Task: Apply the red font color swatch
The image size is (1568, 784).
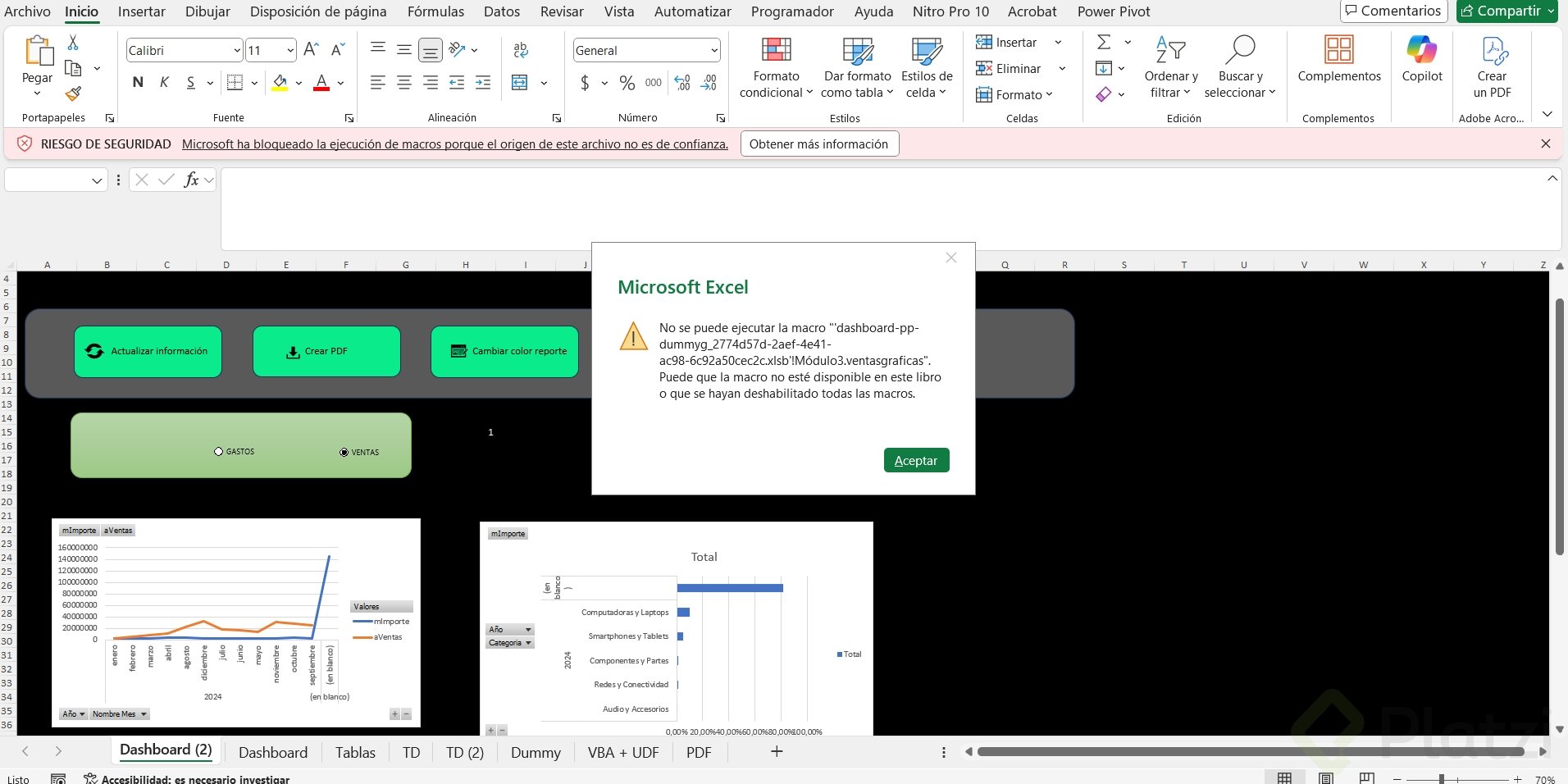Action: [321, 83]
